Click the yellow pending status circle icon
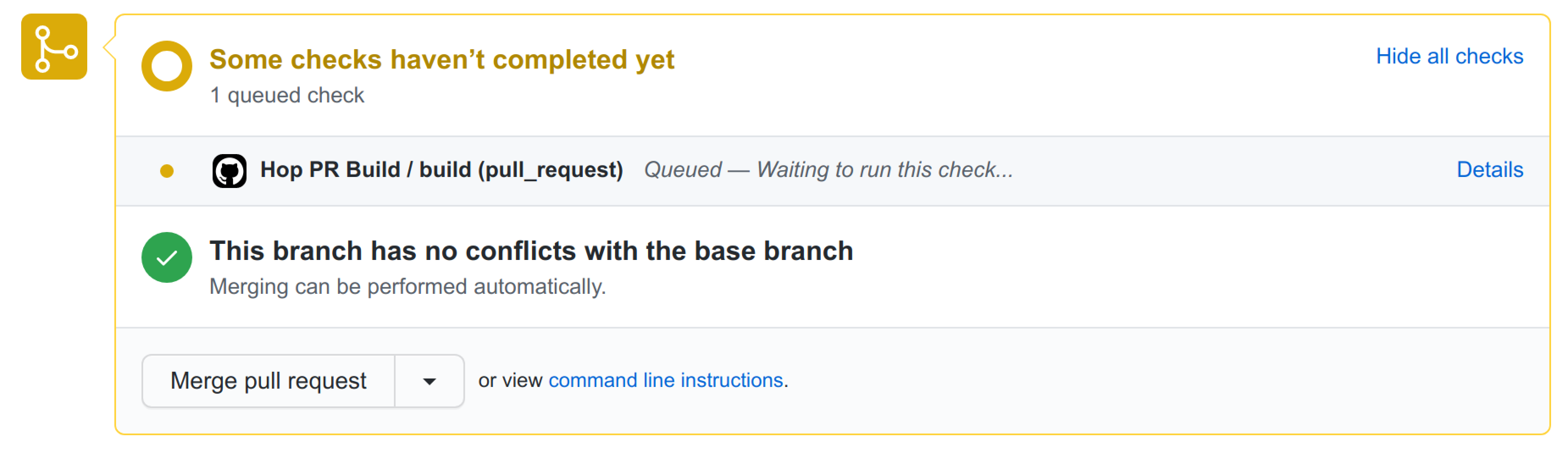Image resolution: width=1568 pixels, height=453 pixels. (x=166, y=66)
